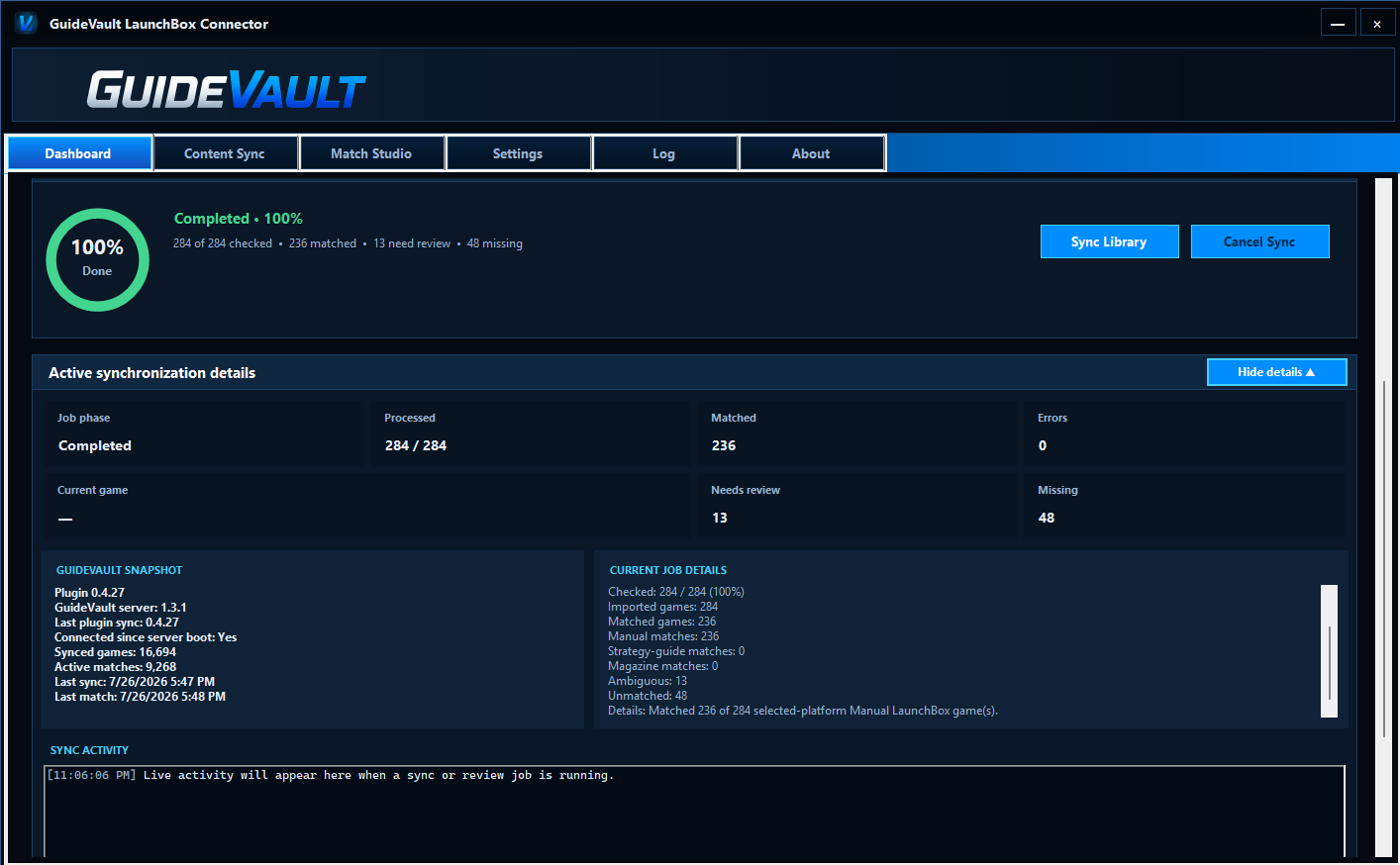The image size is (1400, 865).
Task: Open the About tab
Action: (x=811, y=153)
